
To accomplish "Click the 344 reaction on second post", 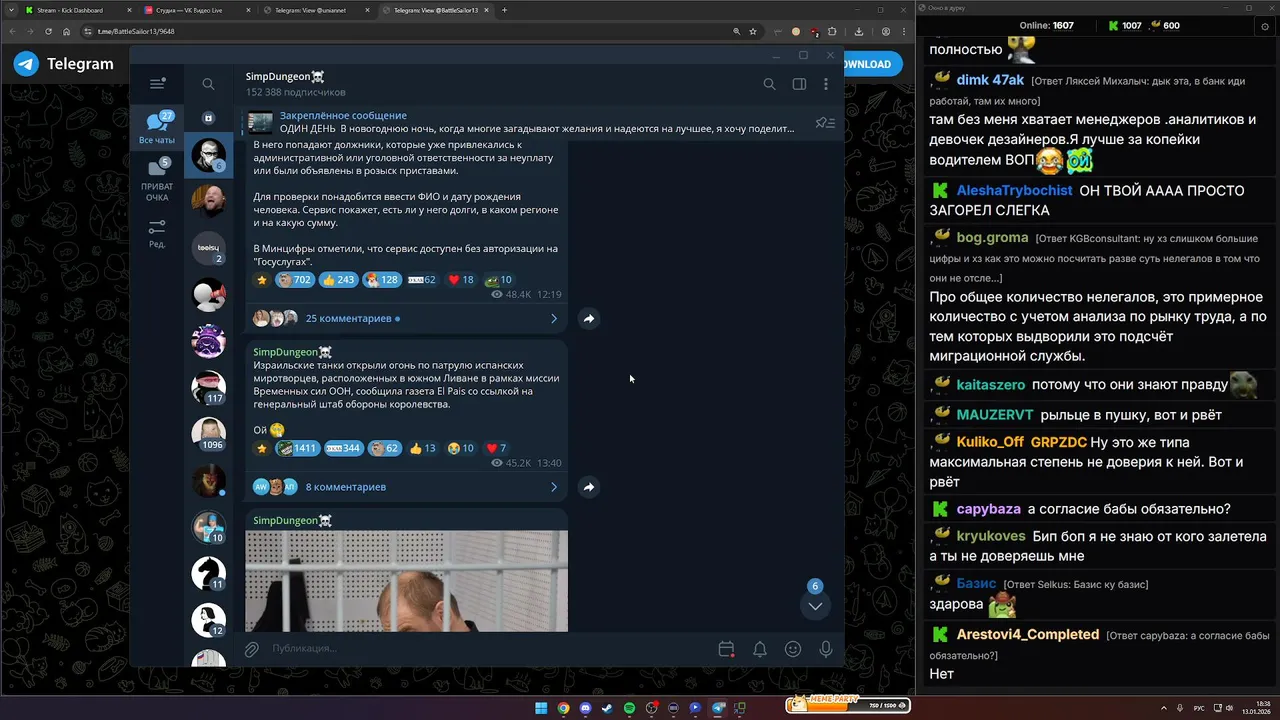I will 343,448.
